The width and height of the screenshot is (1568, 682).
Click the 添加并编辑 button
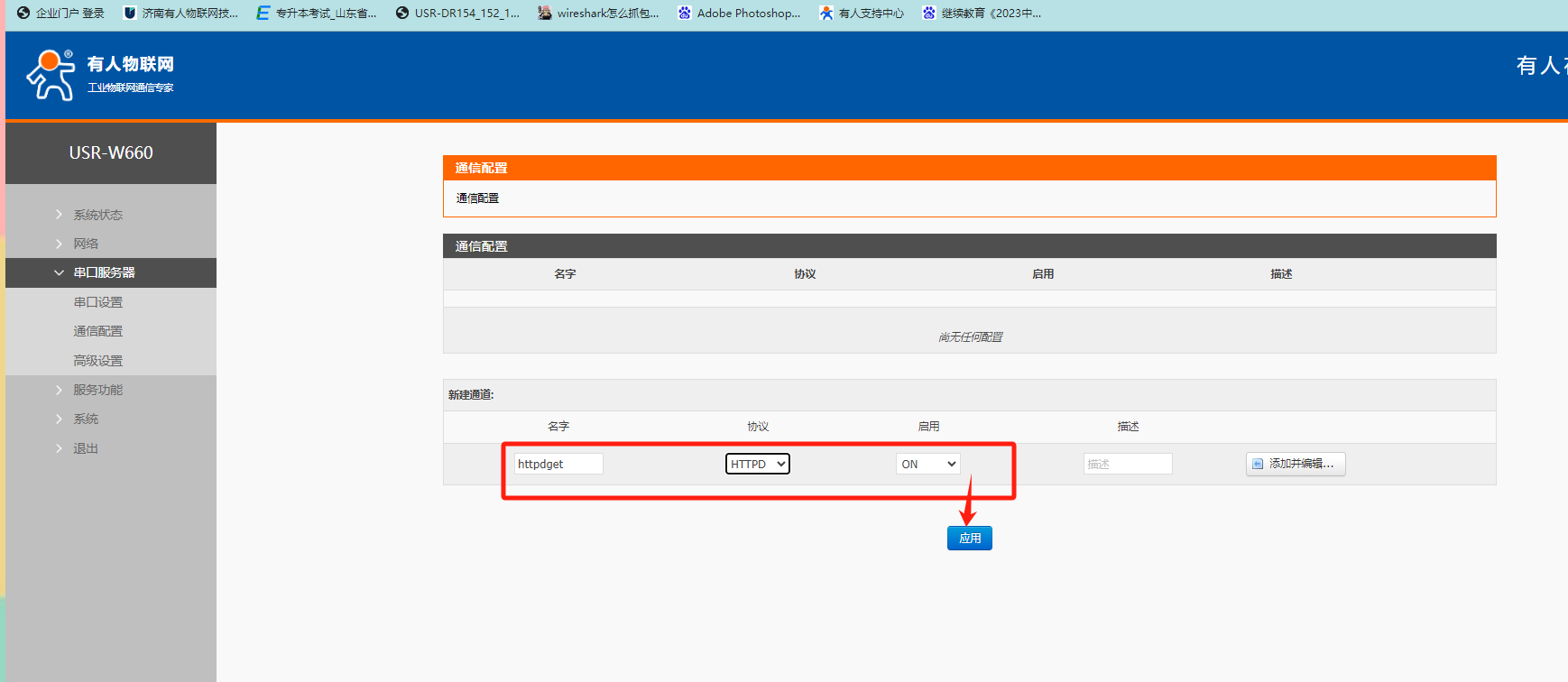1296,464
